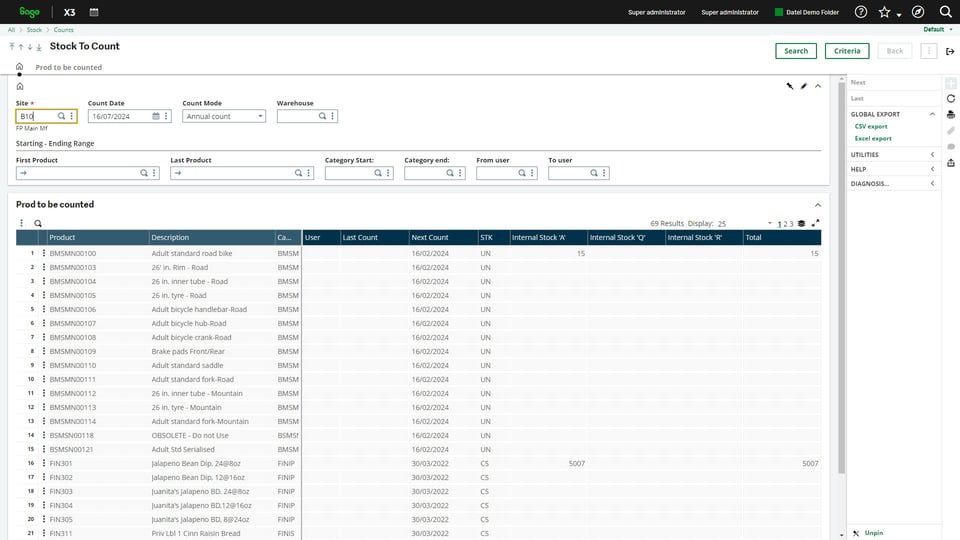Image resolution: width=960 pixels, height=540 pixels.
Task: Click the Search button
Action: [796, 51]
